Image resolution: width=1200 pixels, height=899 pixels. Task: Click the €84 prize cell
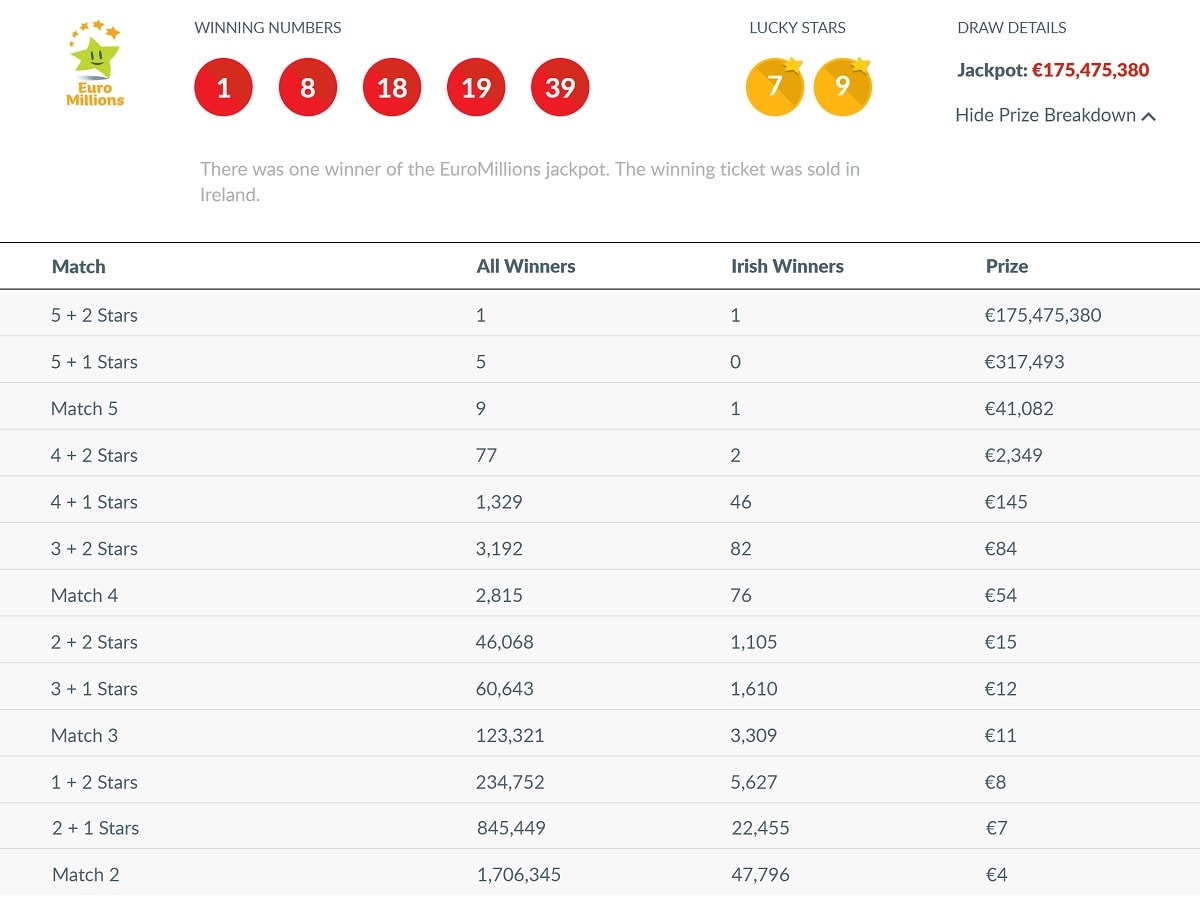pyautogui.click(x=1001, y=548)
